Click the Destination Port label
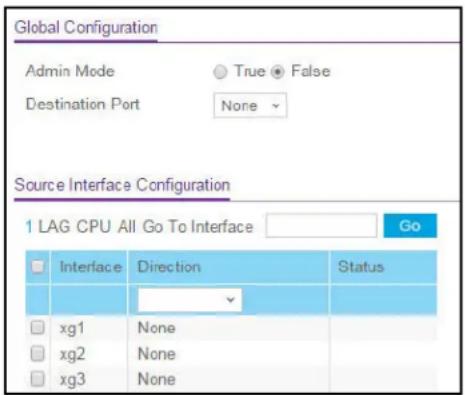465x395 pixels. pos(83,104)
